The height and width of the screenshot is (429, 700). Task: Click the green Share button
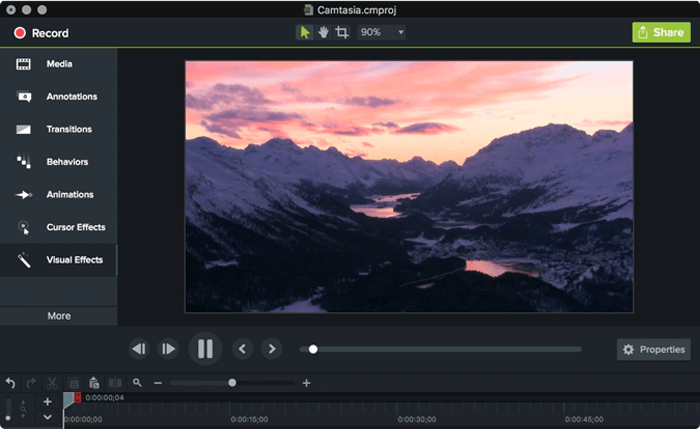tap(661, 33)
